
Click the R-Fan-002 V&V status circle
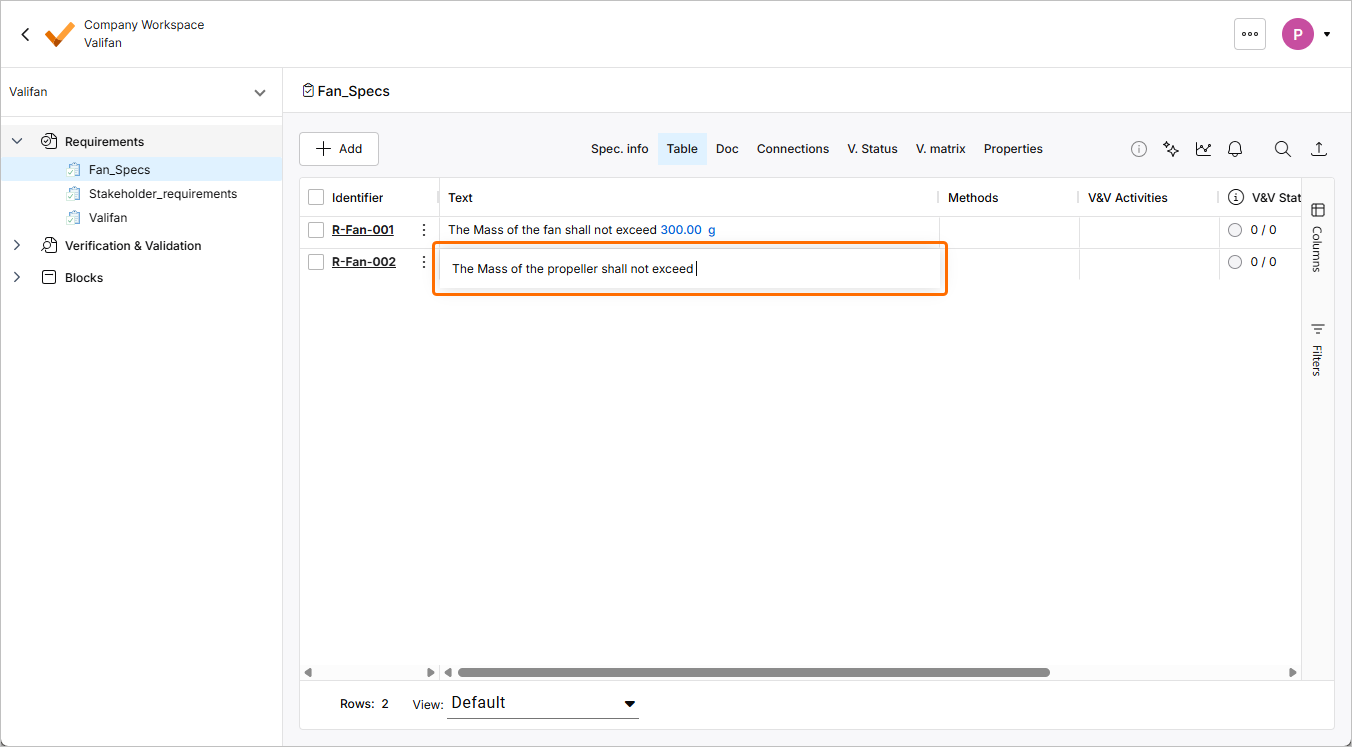1235,262
